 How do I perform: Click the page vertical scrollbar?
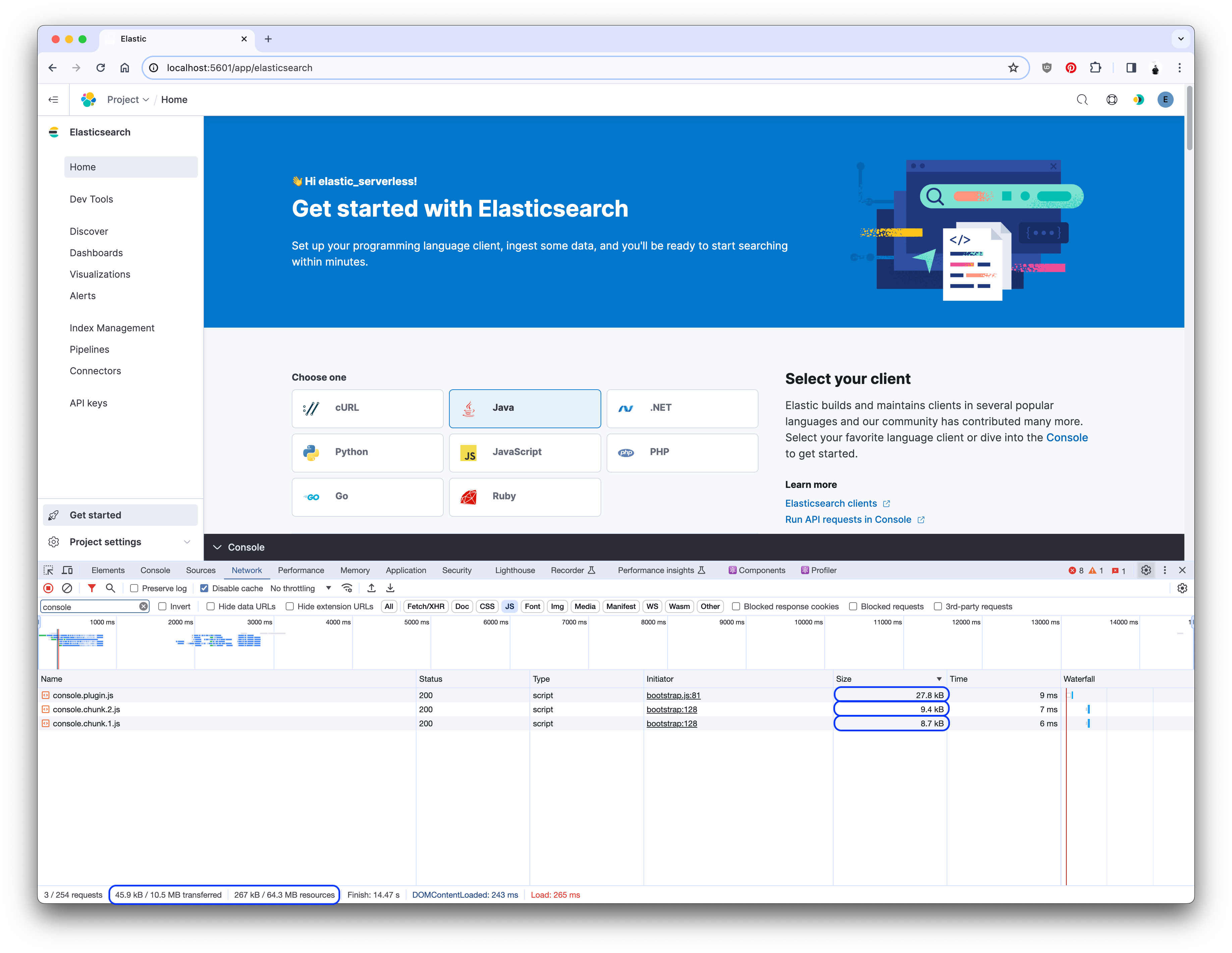tap(1189, 118)
